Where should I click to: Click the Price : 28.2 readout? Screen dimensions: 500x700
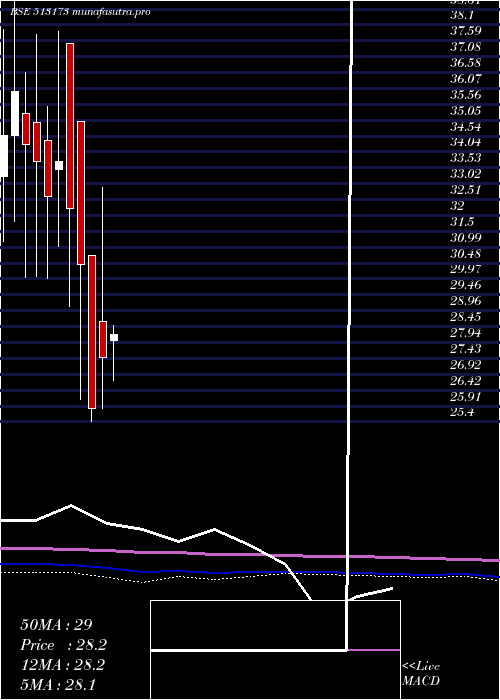(63, 645)
